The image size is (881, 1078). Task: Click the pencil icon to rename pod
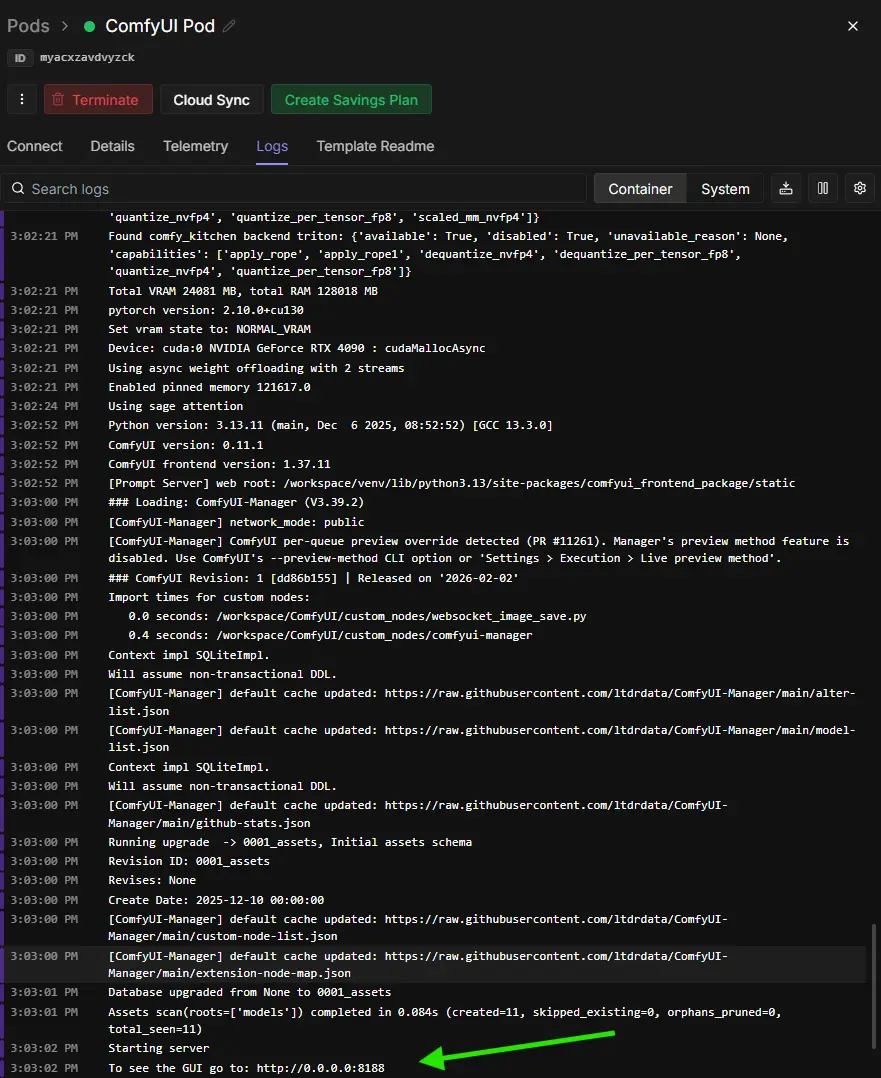(x=230, y=26)
